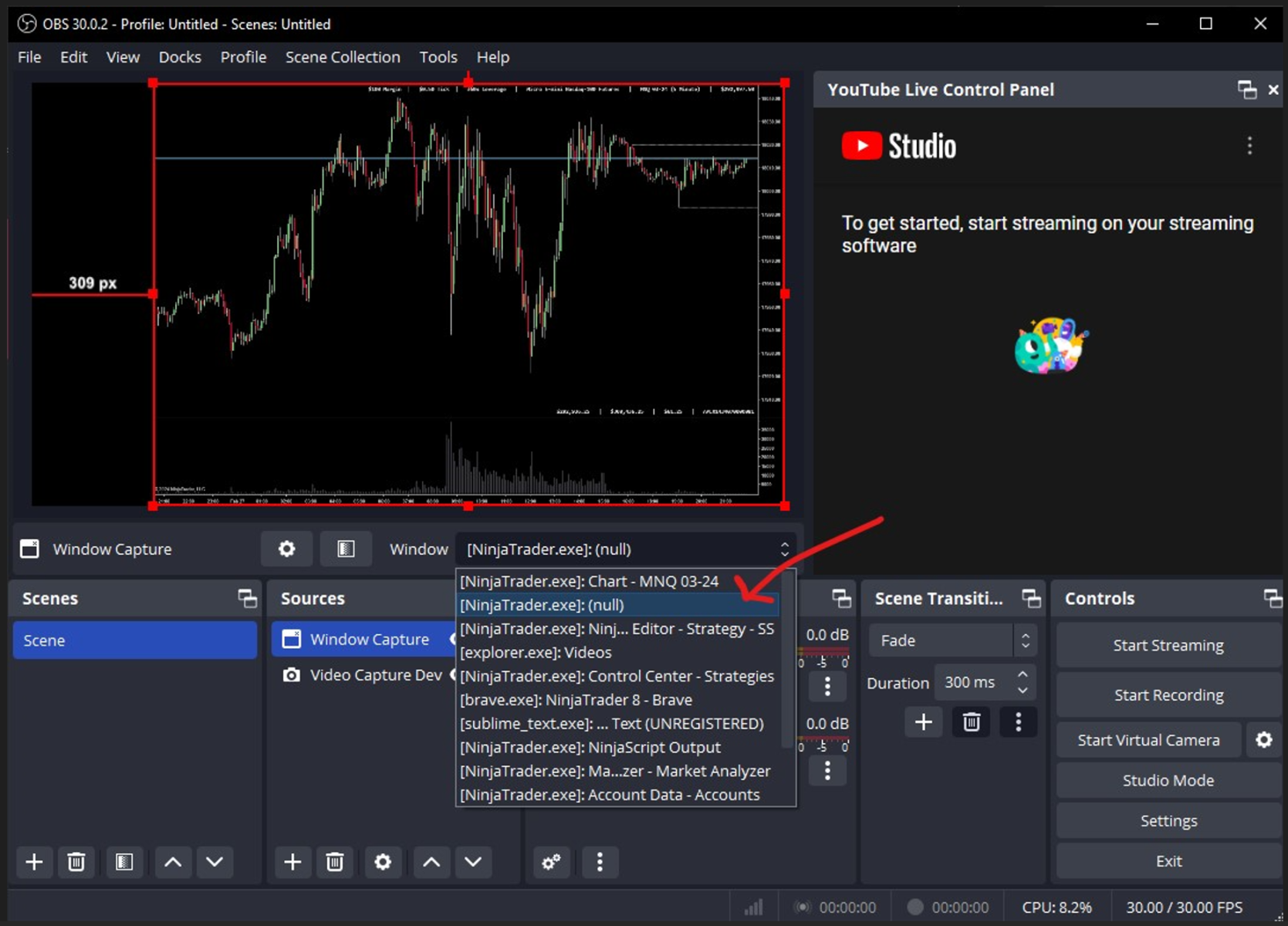Click the Exit button
The height and width of the screenshot is (926, 1288).
(1168, 861)
